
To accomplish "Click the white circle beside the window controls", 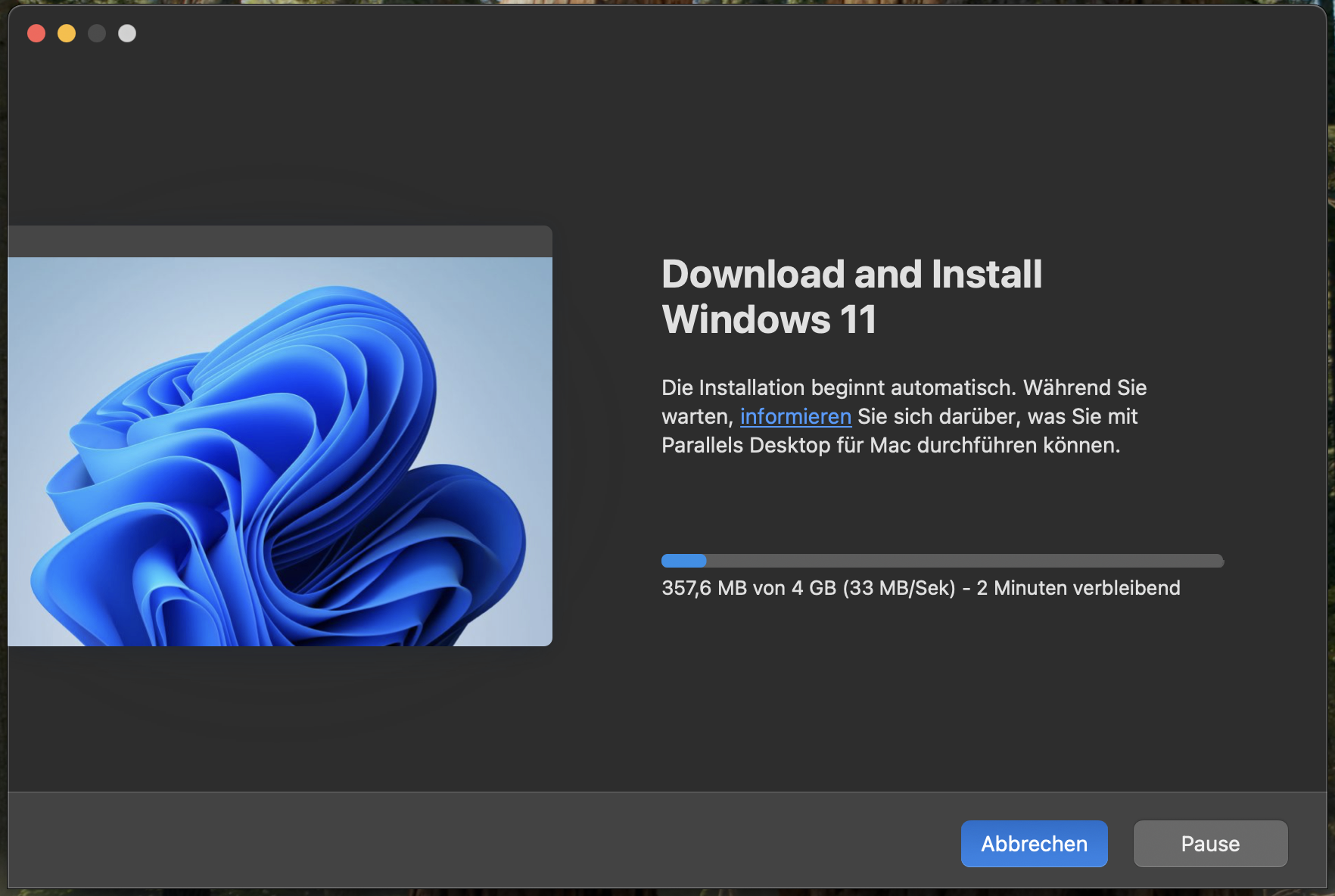I will click(127, 33).
